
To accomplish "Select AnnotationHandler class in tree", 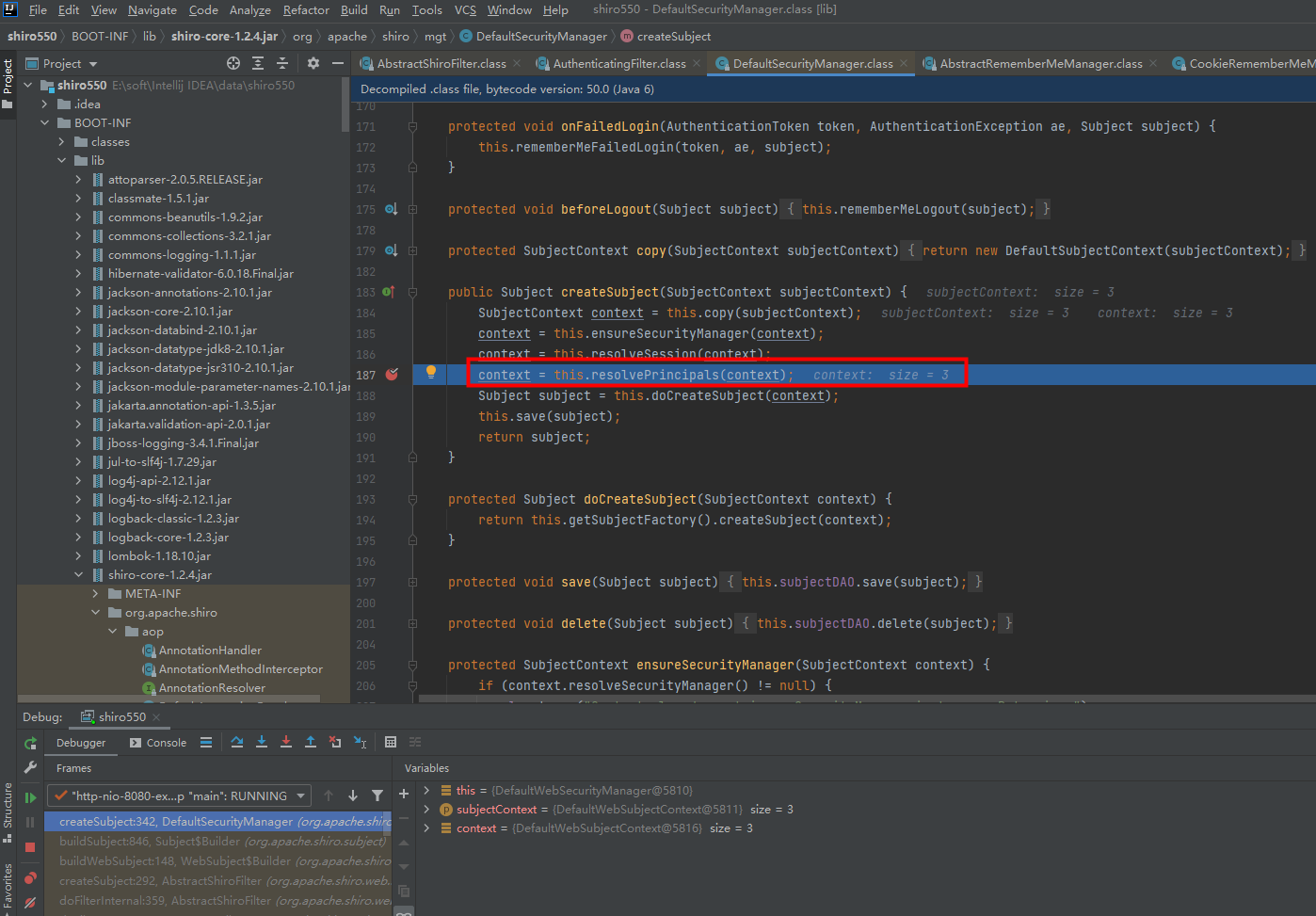I will (x=210, y=651).
